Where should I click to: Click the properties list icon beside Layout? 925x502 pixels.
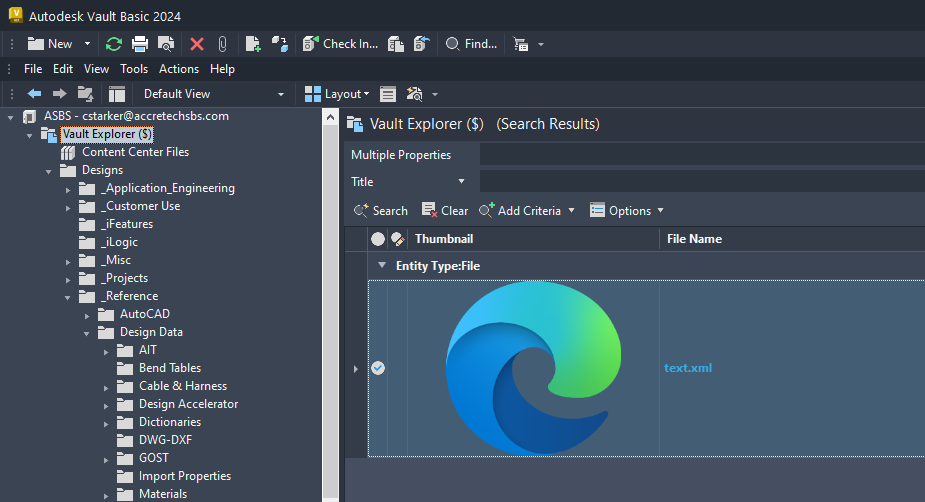tap(388, 94)
